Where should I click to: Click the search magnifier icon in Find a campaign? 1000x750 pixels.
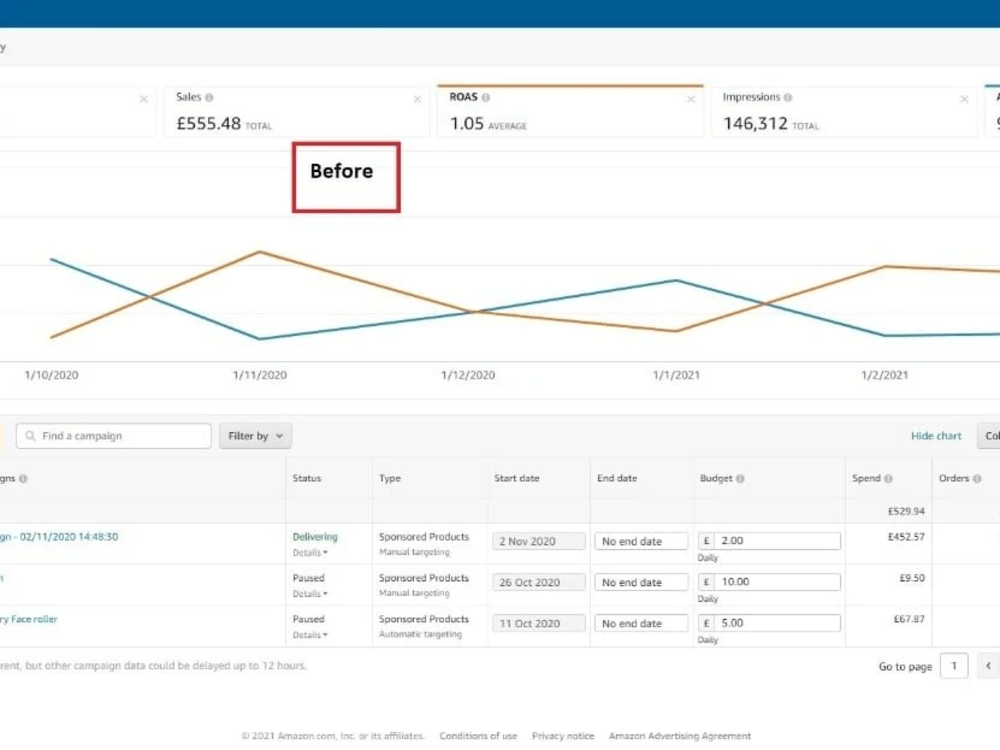tap(30, 436)
